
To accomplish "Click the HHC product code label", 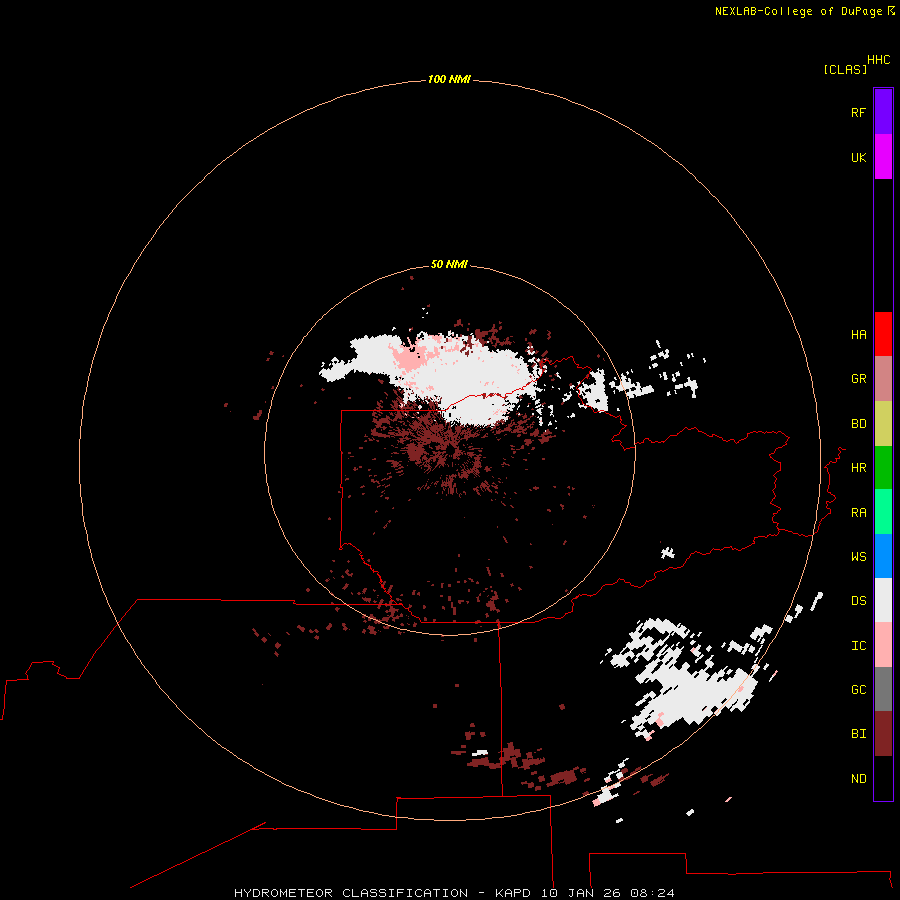I will coord(879,60).
